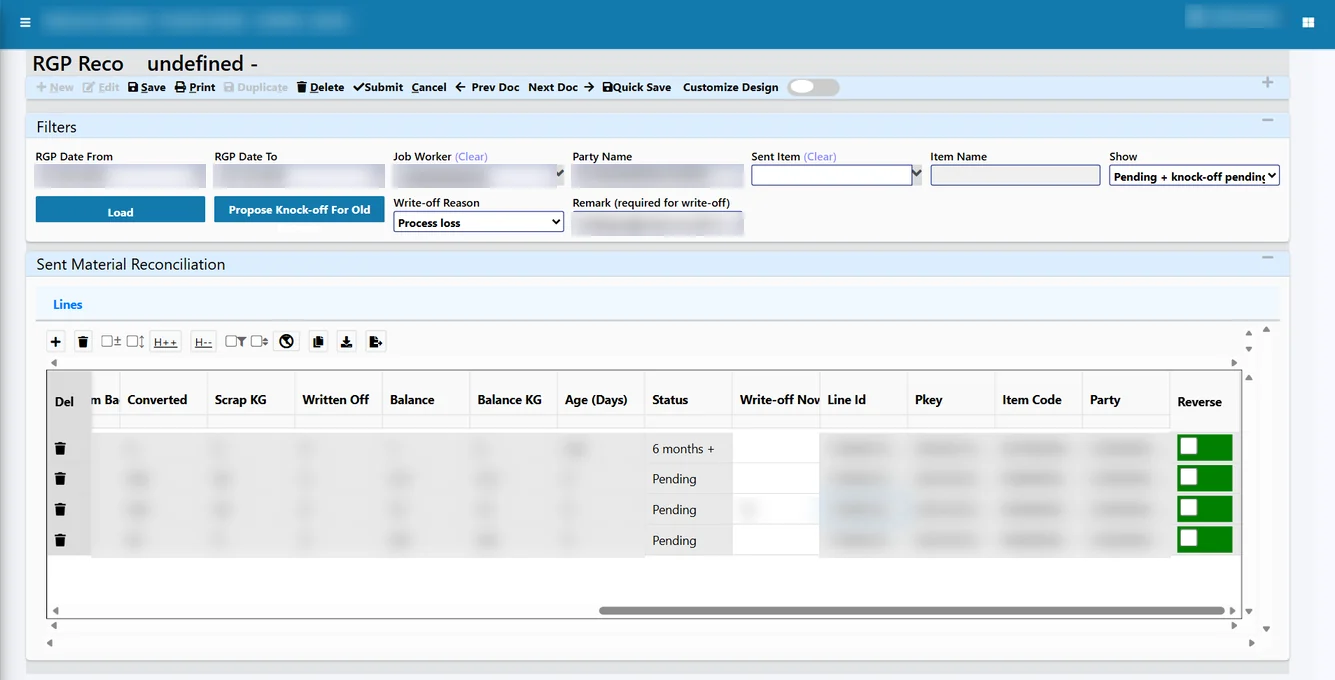
Task: Check Reverse for the last Pending row
Action: (x=1189, y=538)
